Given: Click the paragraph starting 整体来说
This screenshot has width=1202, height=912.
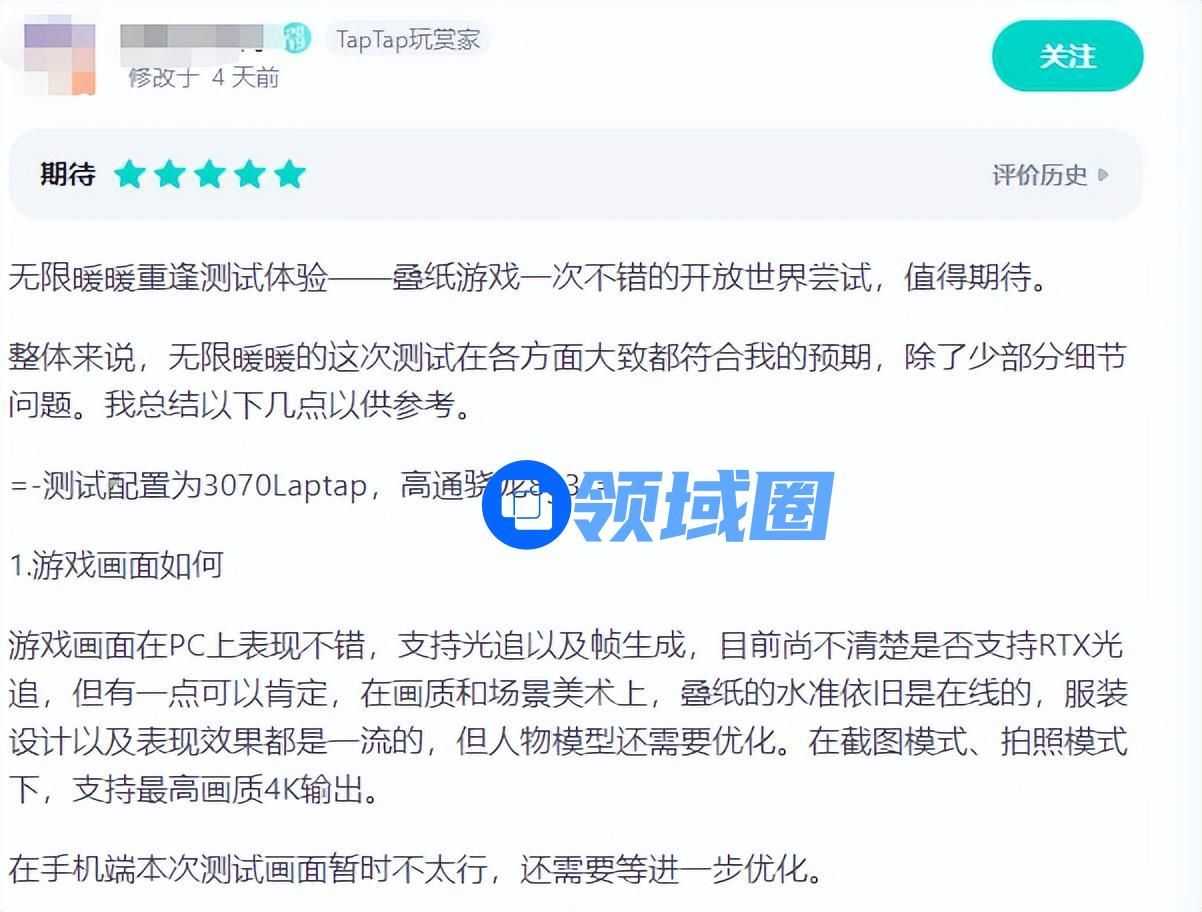Looking at the screenshot, I should [x=568, y=382].
